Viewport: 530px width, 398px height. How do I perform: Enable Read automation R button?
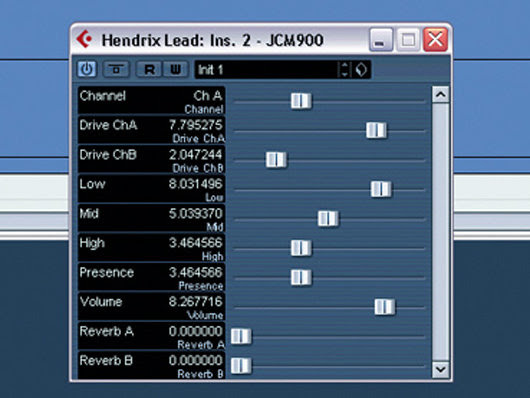(x=149, y=70)
